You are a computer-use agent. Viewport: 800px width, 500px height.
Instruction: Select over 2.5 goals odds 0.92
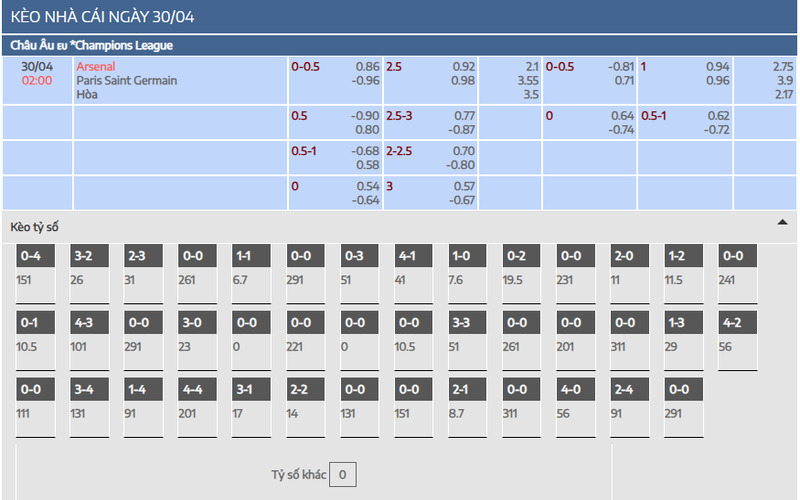(x=463, y=67)
